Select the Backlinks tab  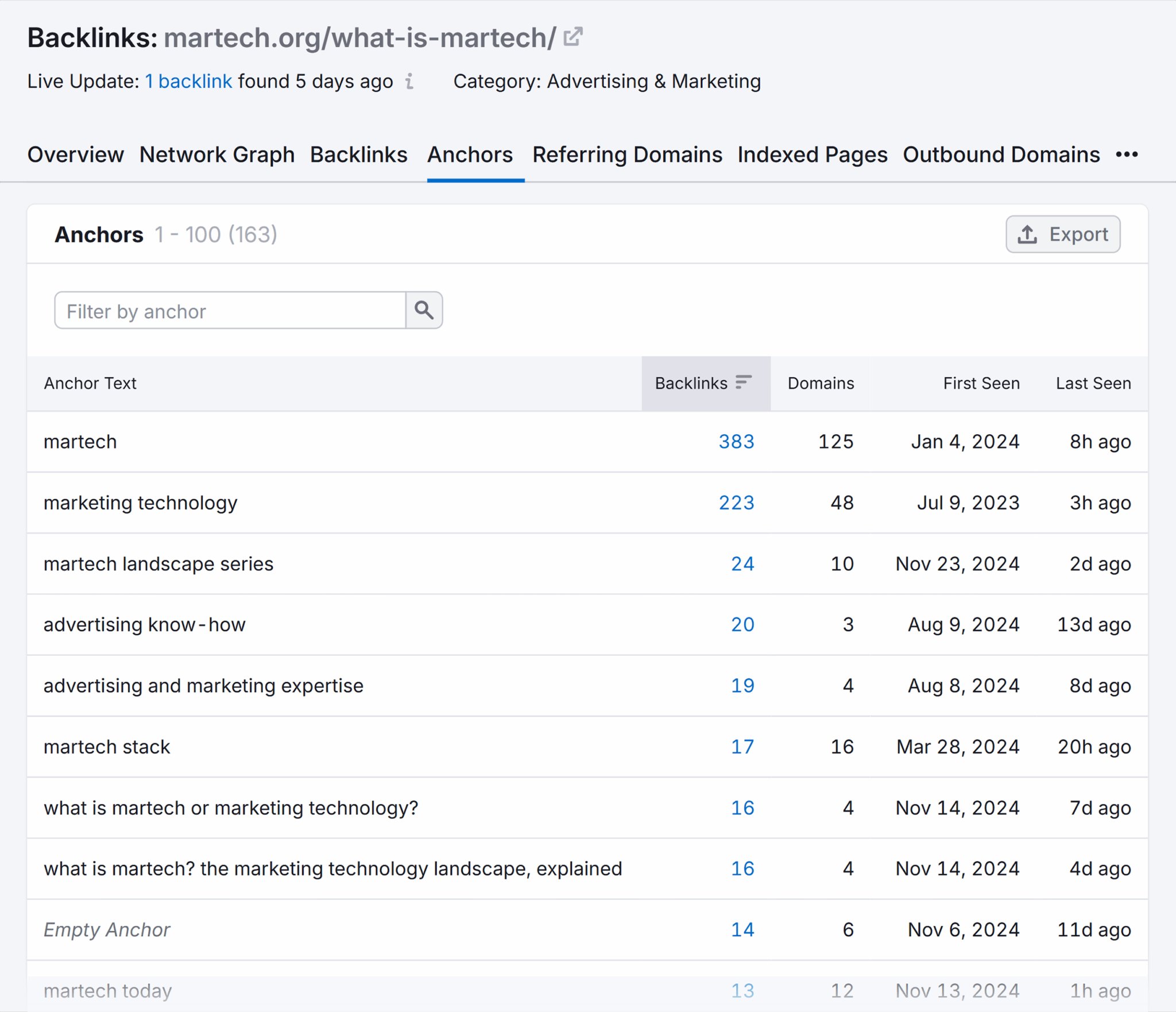[358, 154]
